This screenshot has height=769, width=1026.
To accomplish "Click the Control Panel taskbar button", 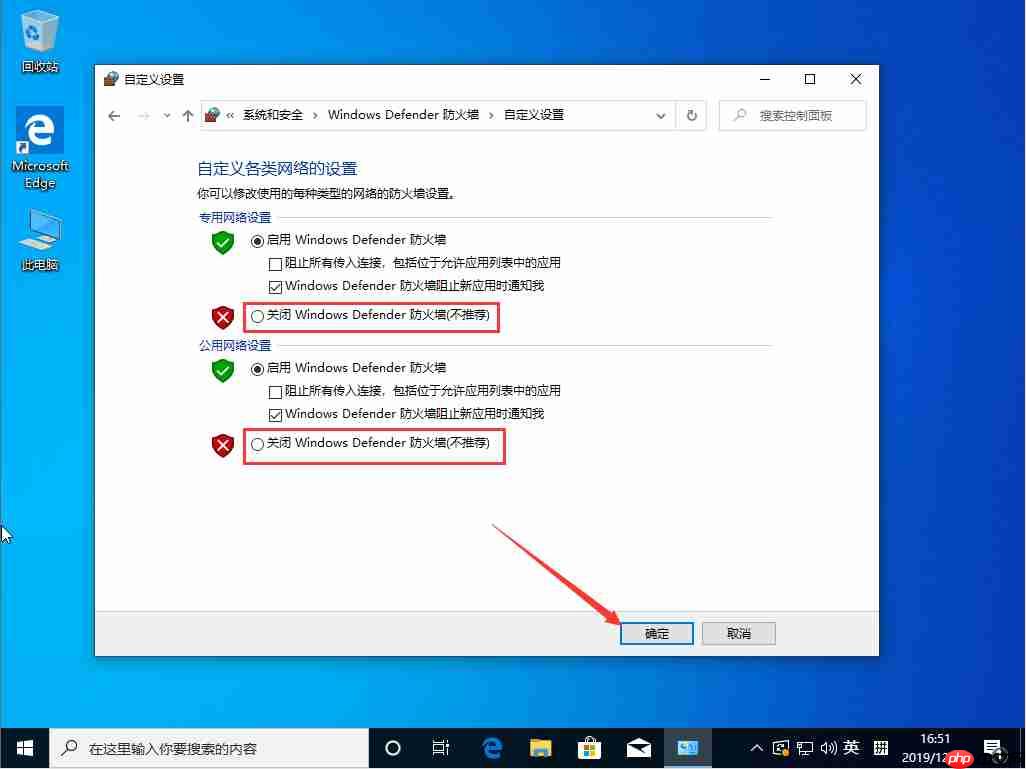I will tap(688, 748).
